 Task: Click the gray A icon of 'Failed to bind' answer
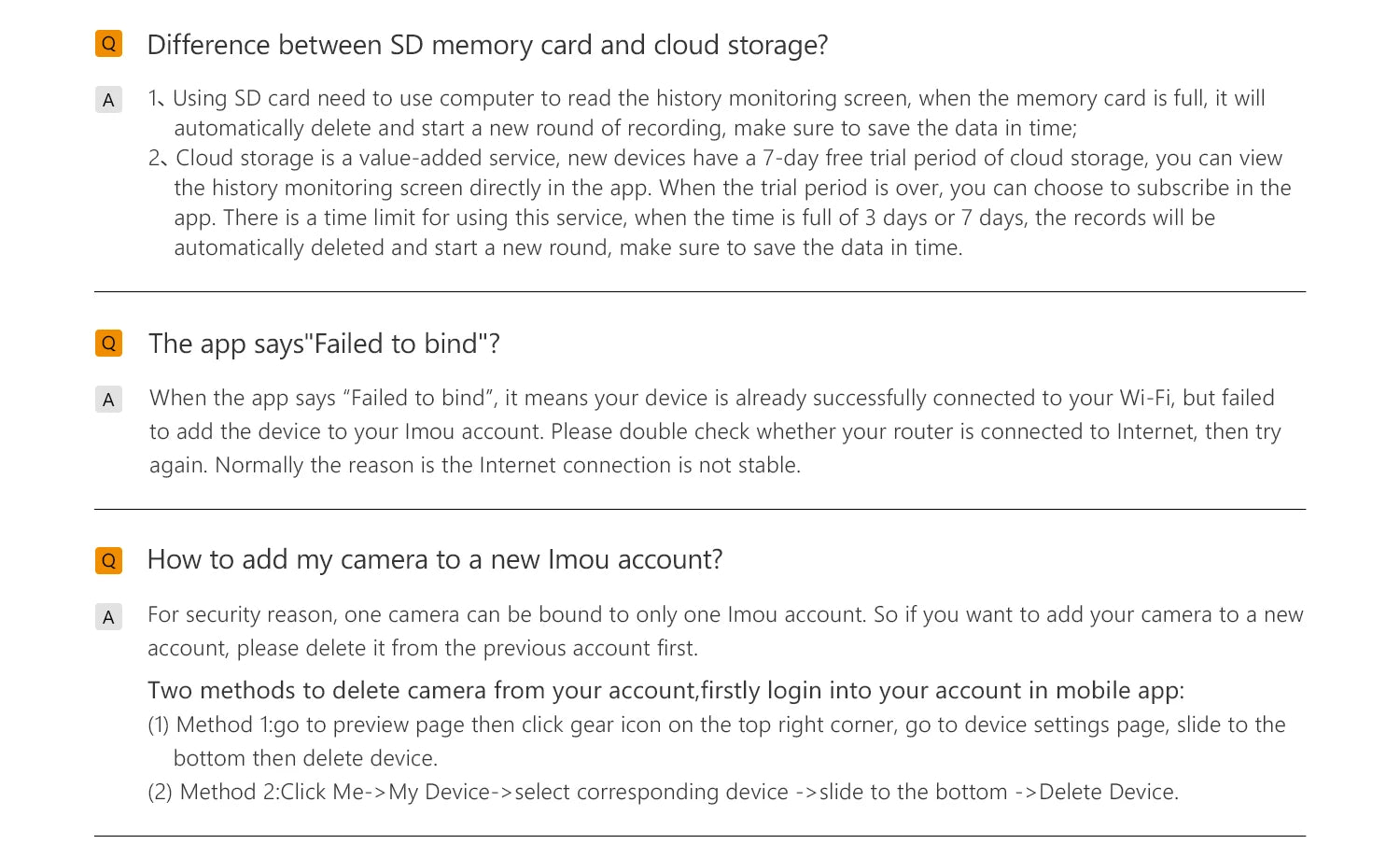point(108,400)
